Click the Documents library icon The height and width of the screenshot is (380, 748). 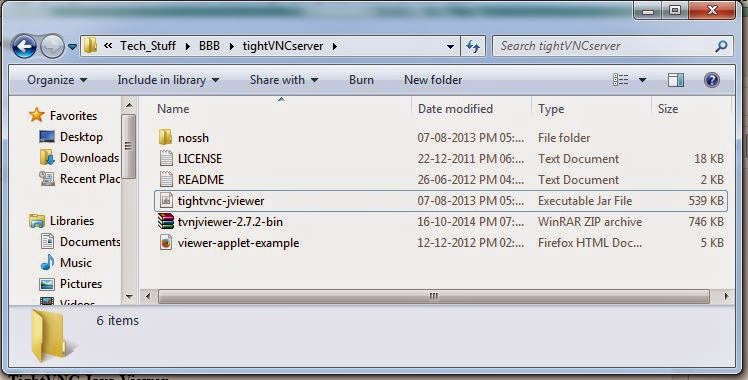(x=47, y=241)
